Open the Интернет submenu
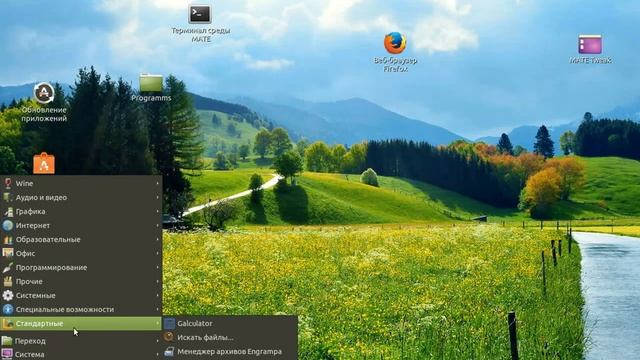Screen dimensions: 640x360 (x=81, y=225)
